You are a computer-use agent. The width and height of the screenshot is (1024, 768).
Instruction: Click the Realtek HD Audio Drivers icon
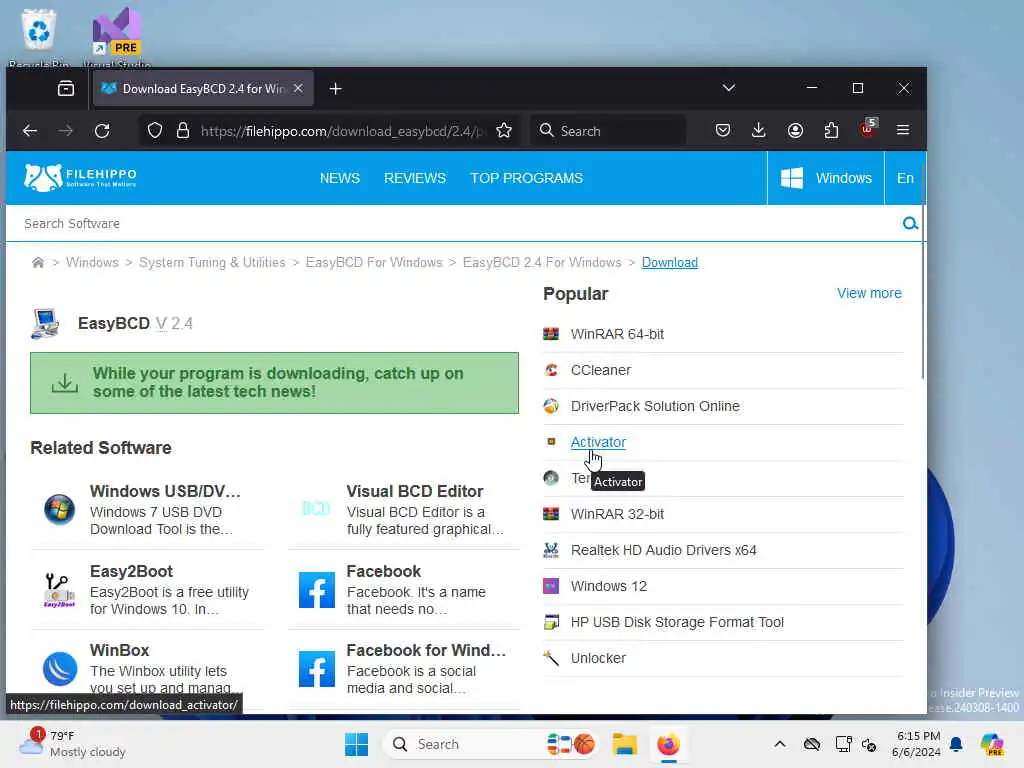click(x=551, y=550)
